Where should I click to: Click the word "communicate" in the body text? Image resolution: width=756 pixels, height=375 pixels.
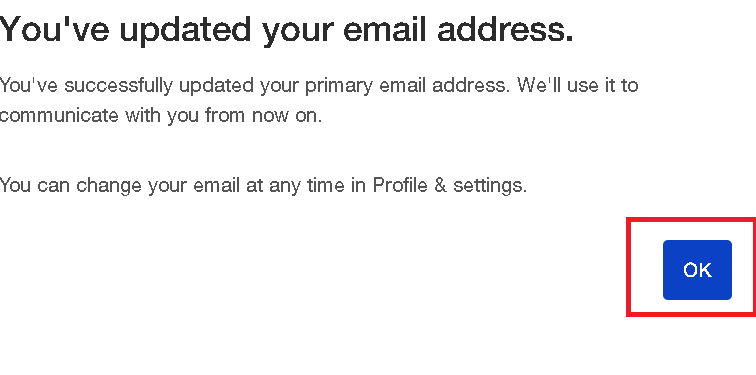tap(59, 116)
